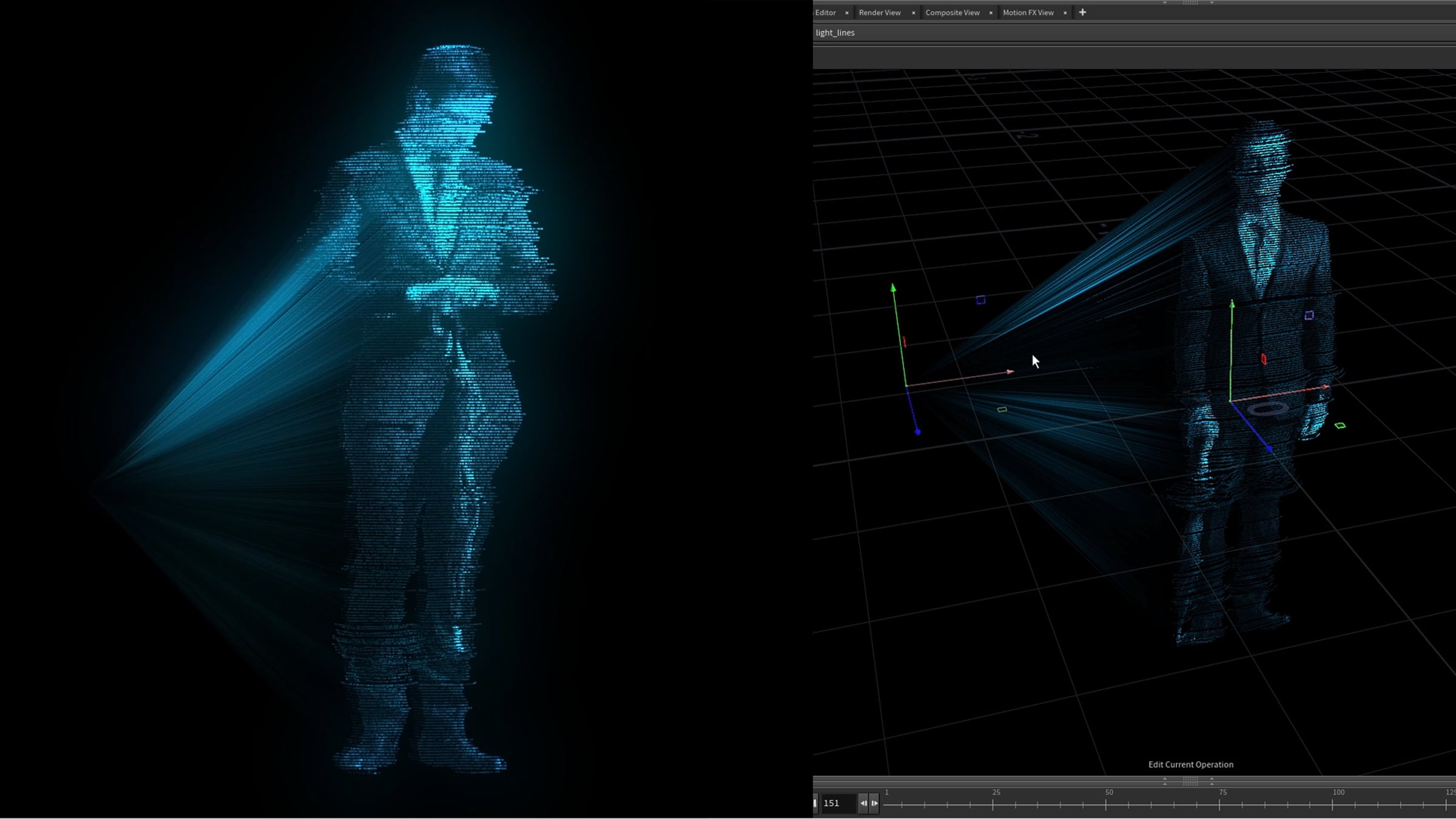Close the Render View tab
Image resolution: width=1456 pixels, height=819 pixels.
point(913,13)
